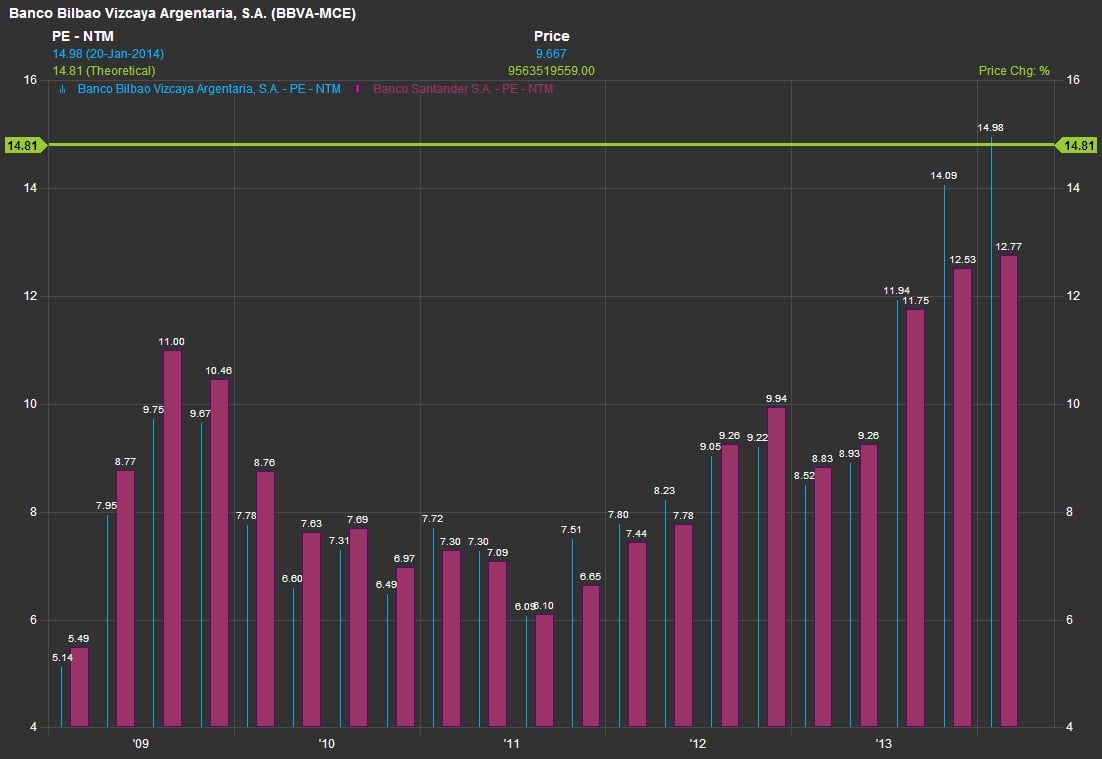Click the 9.67 data label
This screenshot has width=1102, height=759.
point(200,414)
